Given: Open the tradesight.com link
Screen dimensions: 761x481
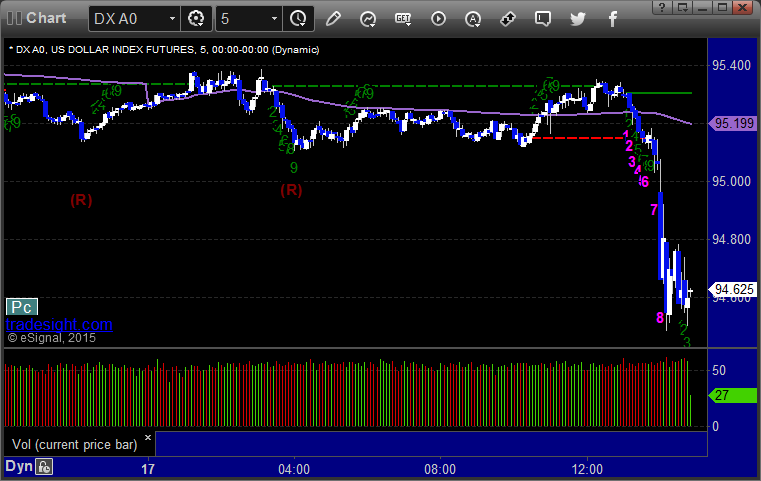Looking at the screenshot, I should [x=59, y=324].
